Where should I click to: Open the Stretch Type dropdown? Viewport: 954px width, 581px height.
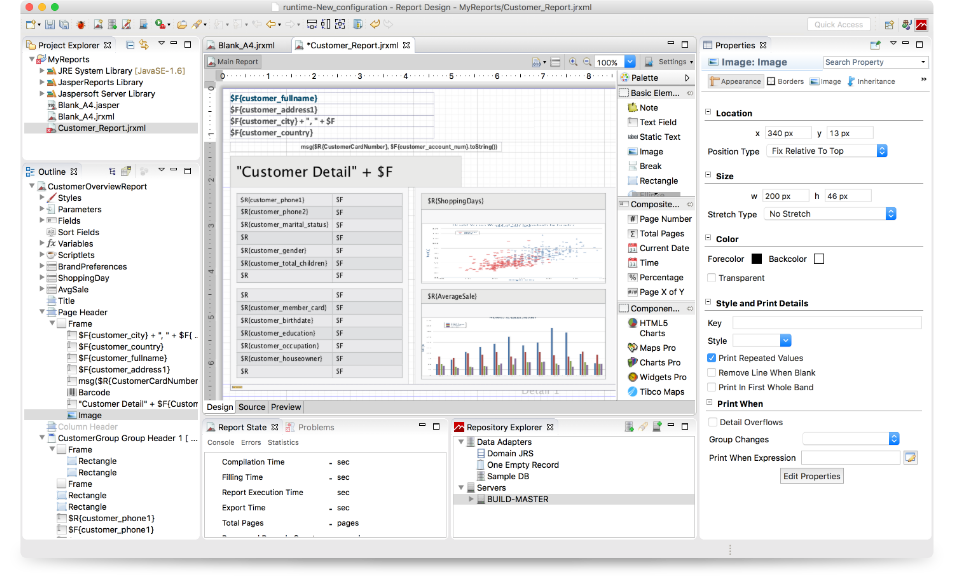coord(830,214)
